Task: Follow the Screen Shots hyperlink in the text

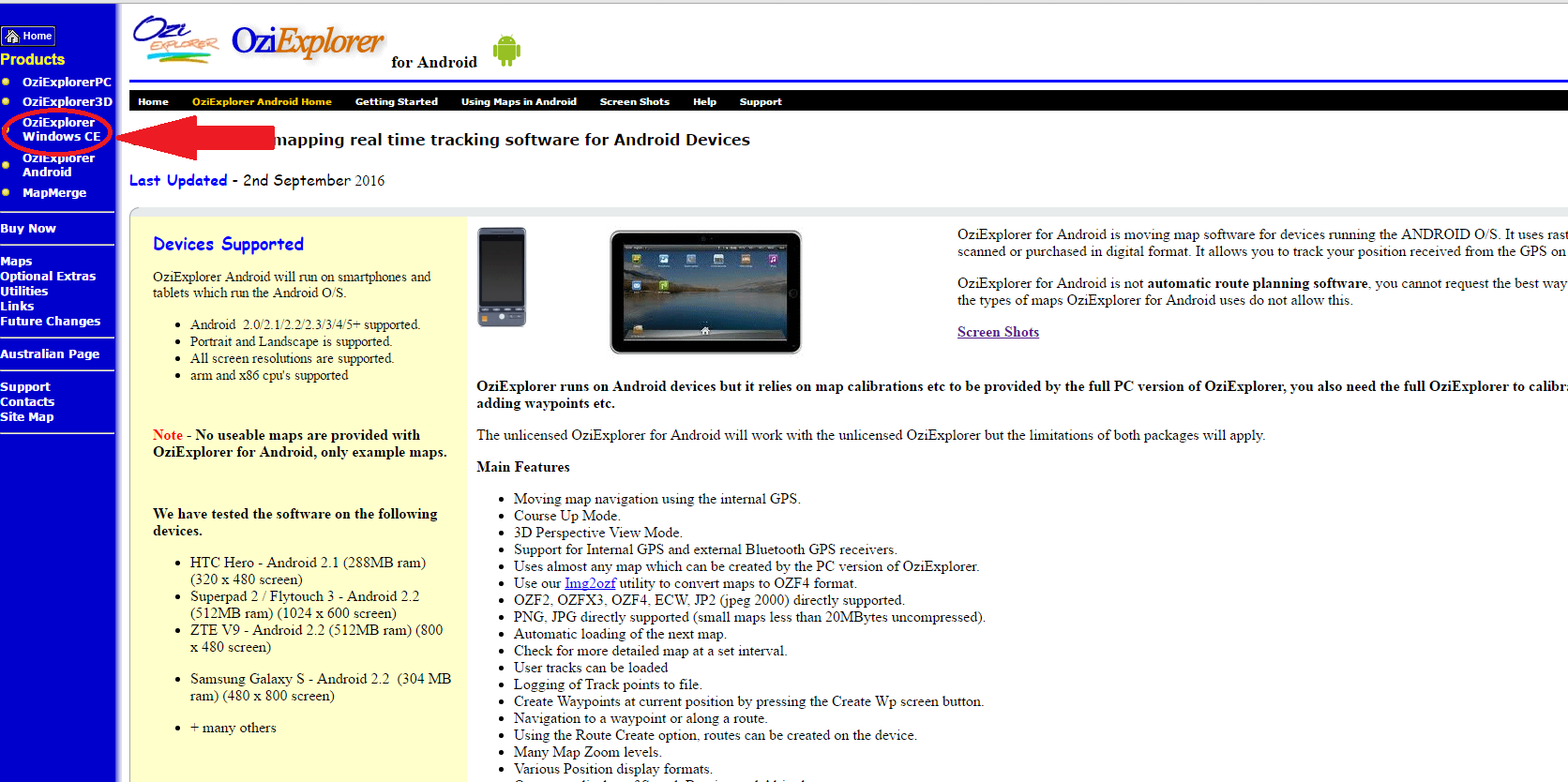Action: pos(998,332)
